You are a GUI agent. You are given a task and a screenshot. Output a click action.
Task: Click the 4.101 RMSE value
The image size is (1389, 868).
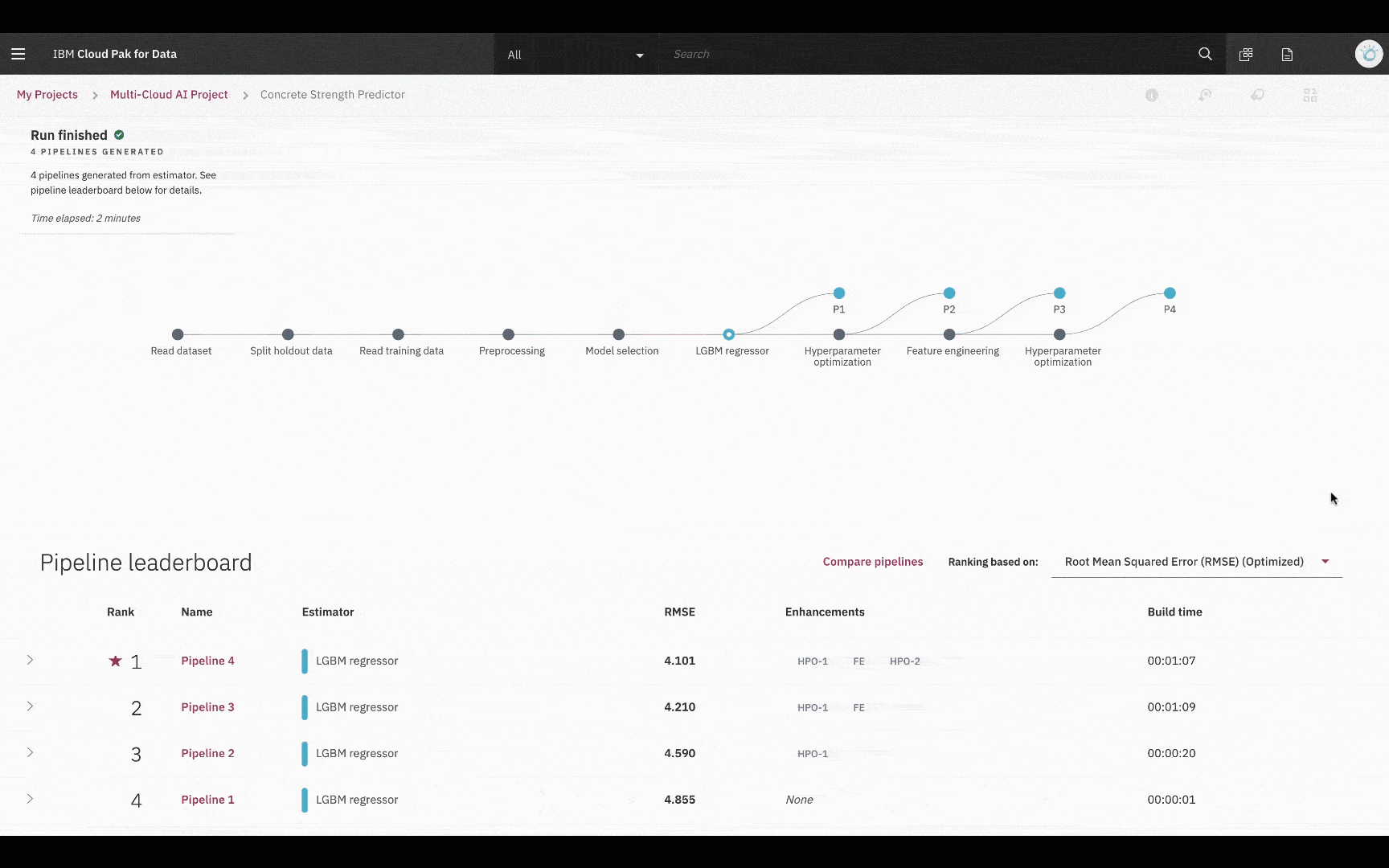click(679, 661)
